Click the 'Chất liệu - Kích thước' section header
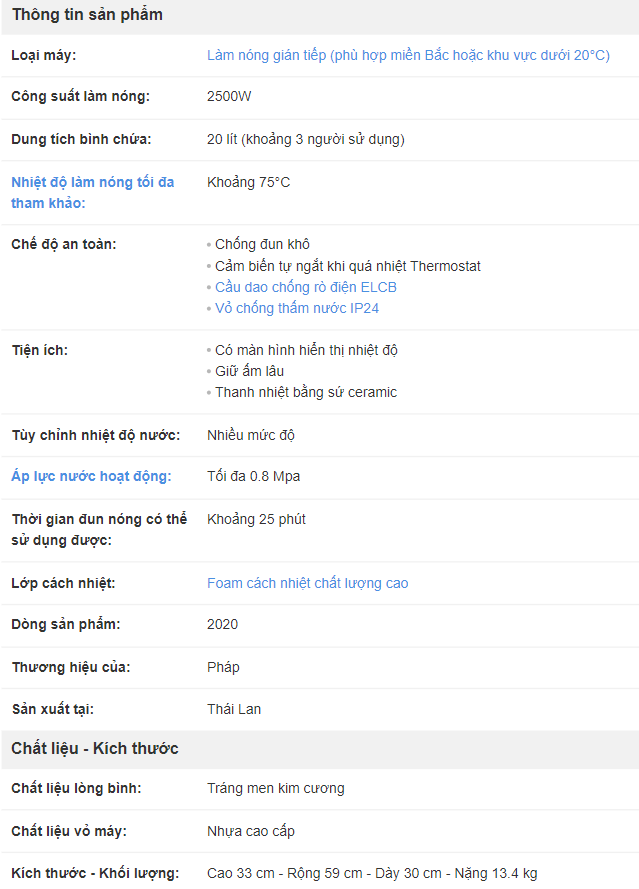 pyautogui.click(x=95, y=748)
